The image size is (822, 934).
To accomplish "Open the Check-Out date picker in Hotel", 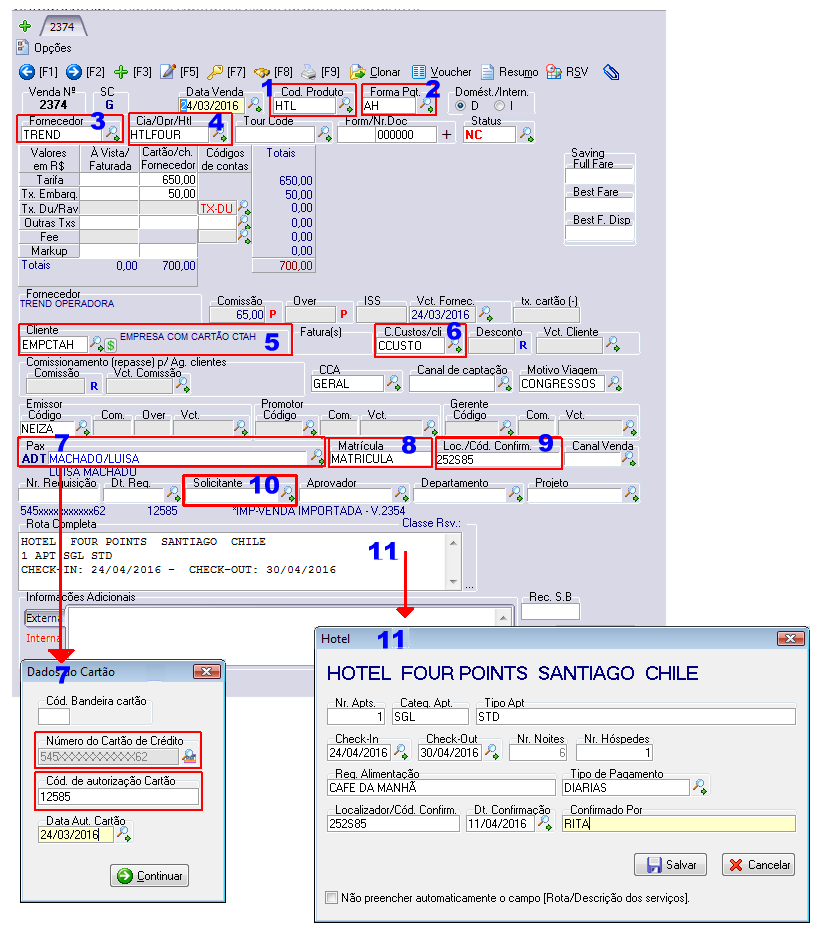I will (x=492, y=752).
